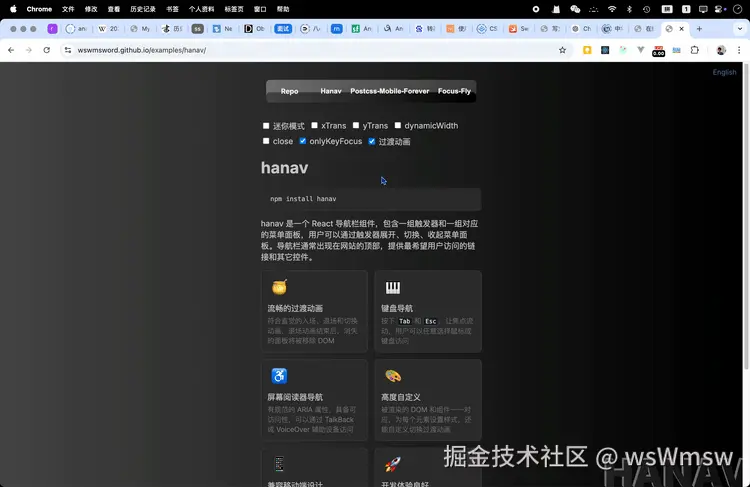
Task: Close the active hanav tab
Action: (682, 29)
